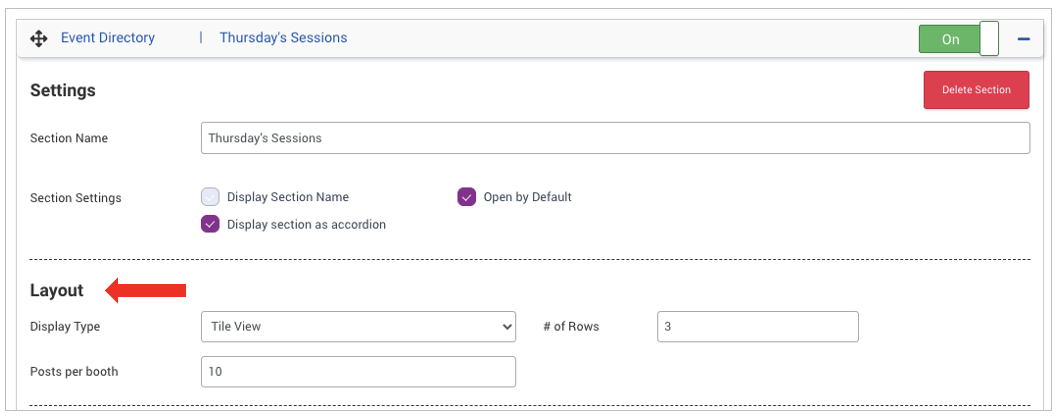Click the Display Type label text
Viewport: 1058px width, 416px height.
click(x=65, y=327)
